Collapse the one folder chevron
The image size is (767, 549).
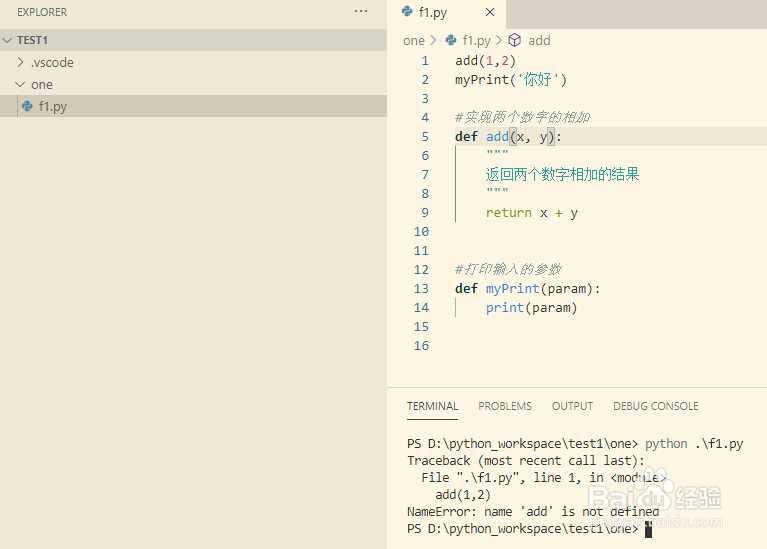[20, 84]
